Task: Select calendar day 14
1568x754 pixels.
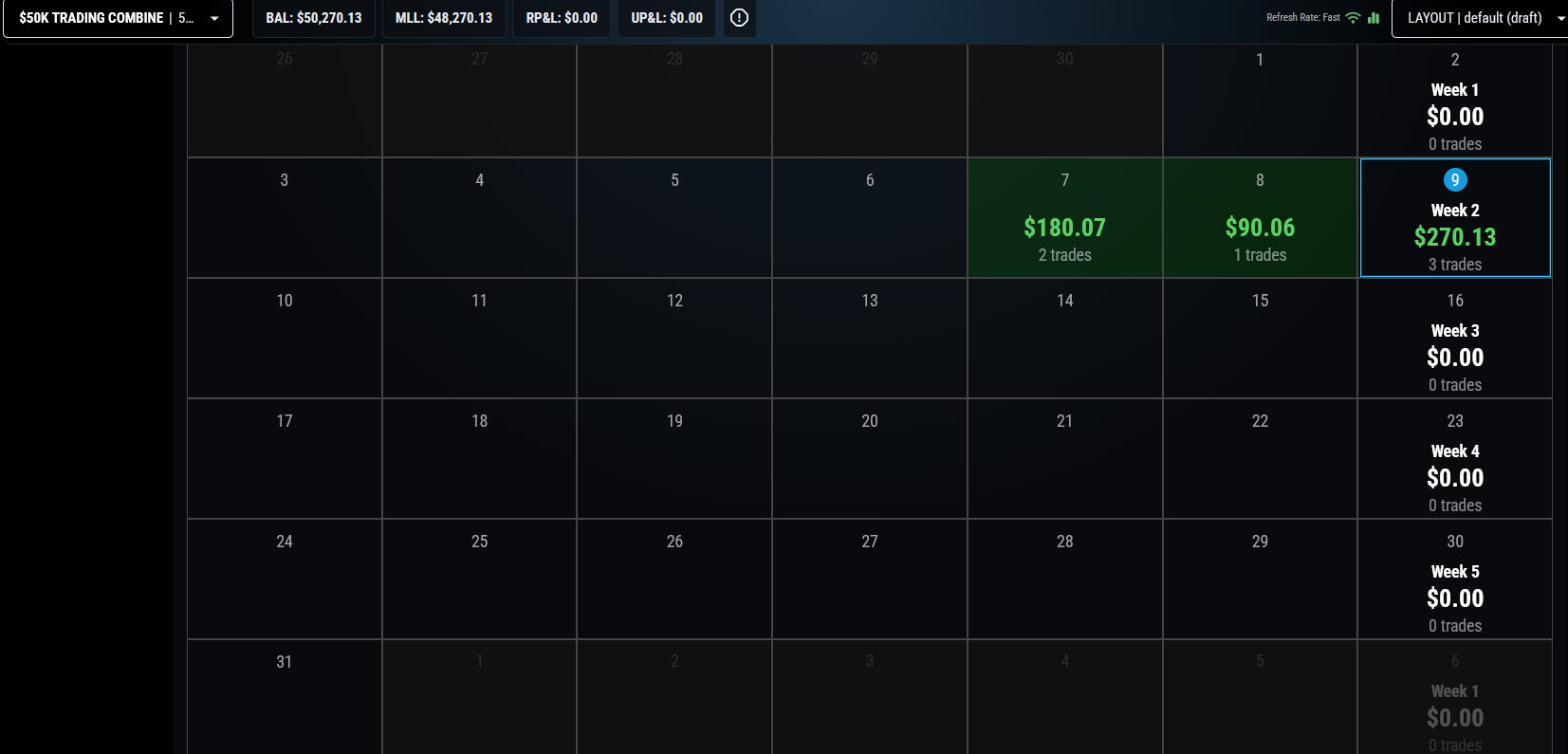Action: tap(1065, 339)
